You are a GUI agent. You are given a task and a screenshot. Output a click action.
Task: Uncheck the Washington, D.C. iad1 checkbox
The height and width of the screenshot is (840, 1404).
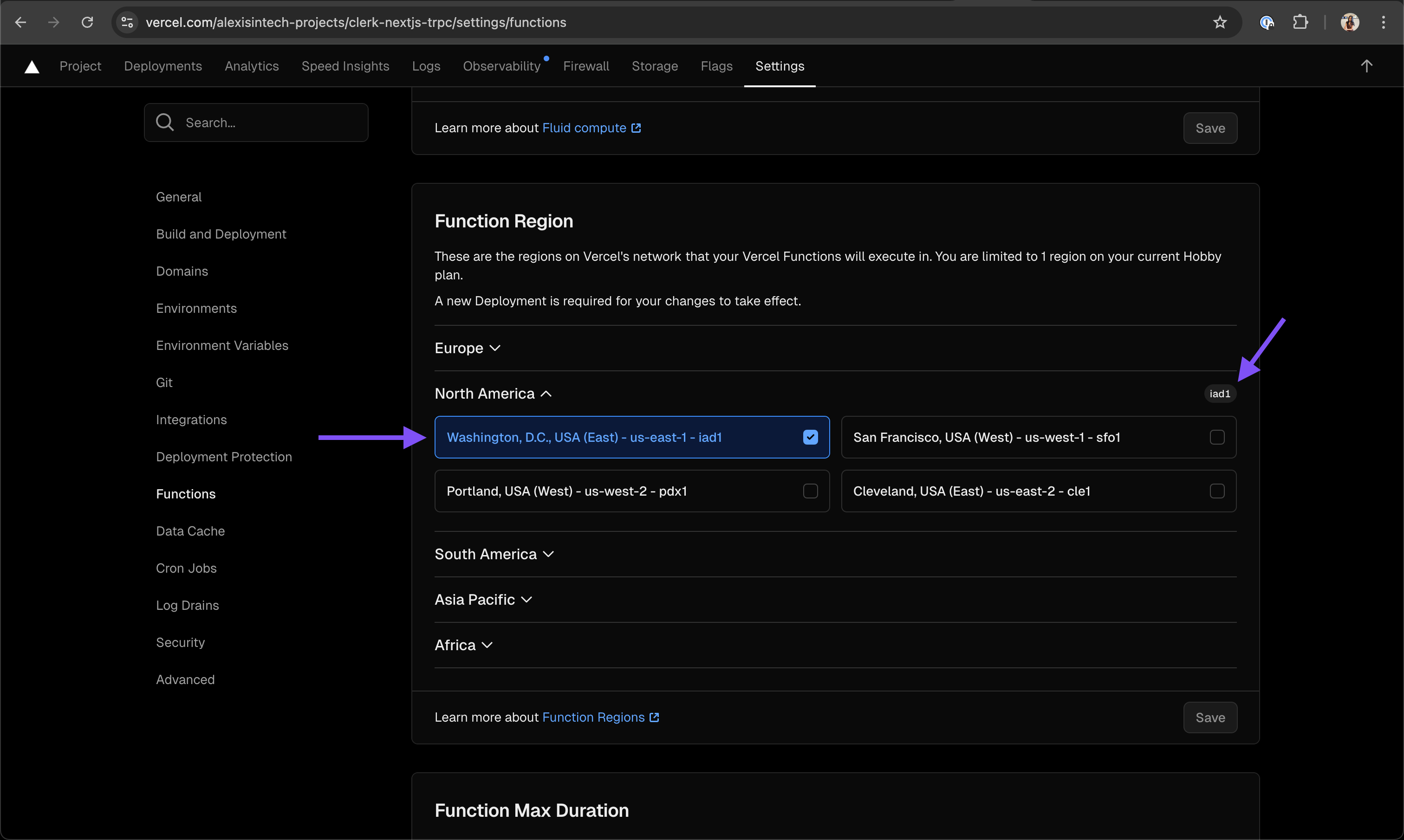coord(810,437)
